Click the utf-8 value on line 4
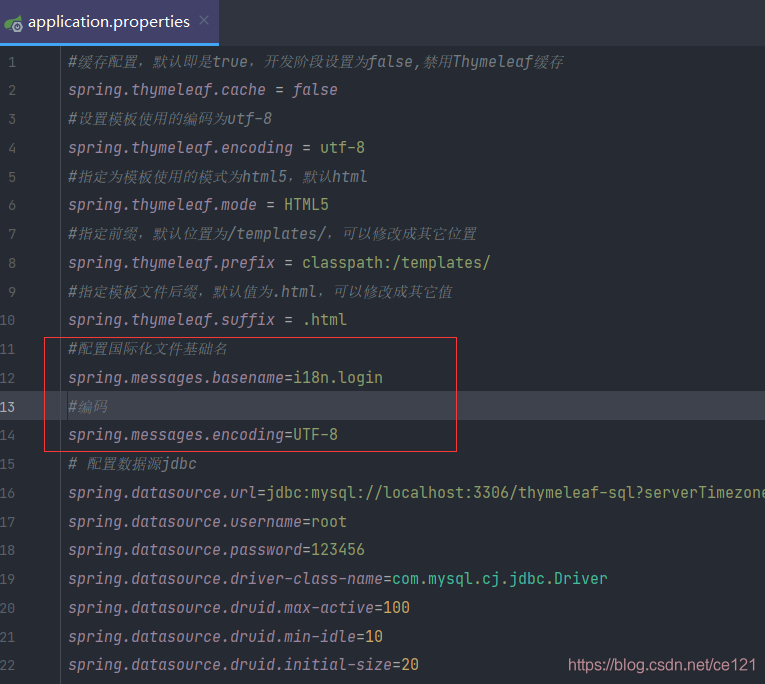765x684 pixels. click(x=342, y=148)
